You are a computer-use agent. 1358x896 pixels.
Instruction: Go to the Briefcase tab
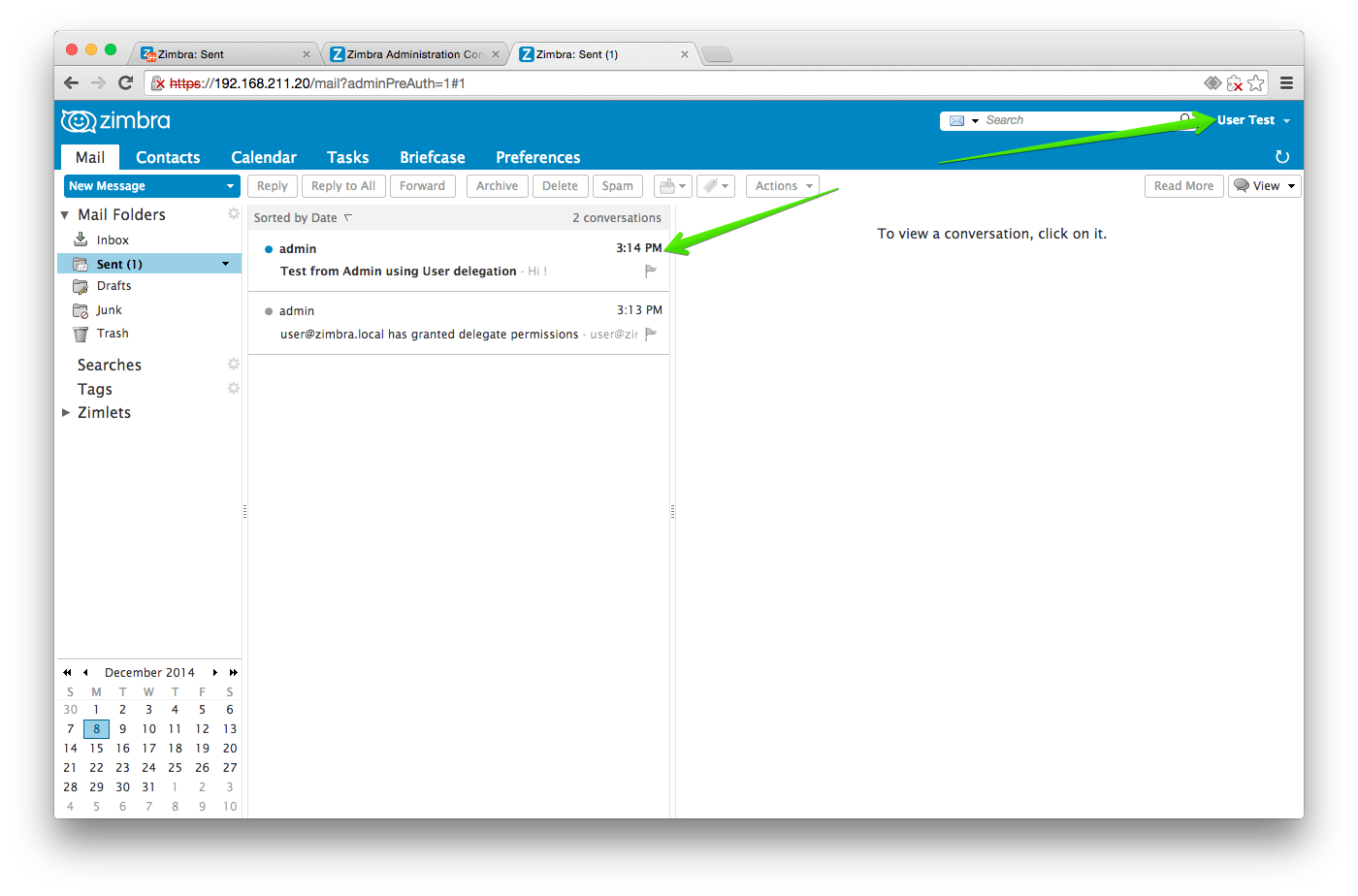click(x=433, y=157)
